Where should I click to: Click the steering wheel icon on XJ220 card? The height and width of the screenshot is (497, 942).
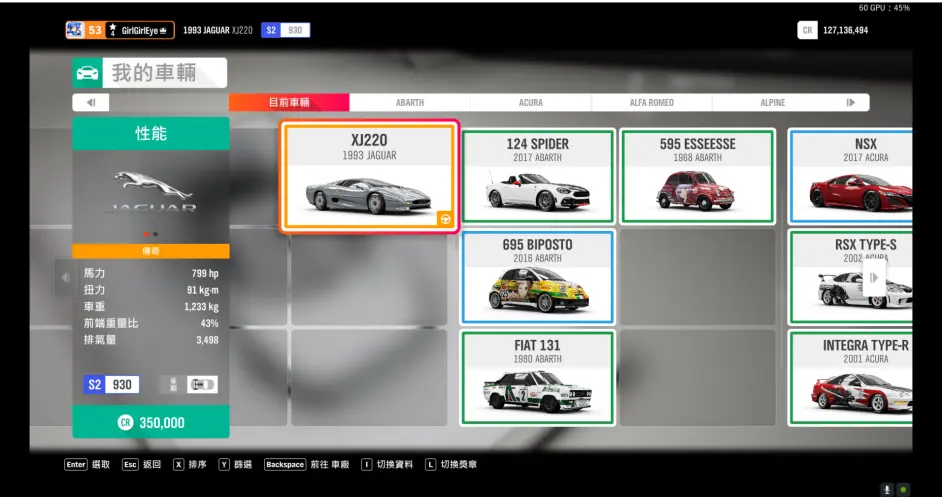pyautogui.click(x=445, y=219)
